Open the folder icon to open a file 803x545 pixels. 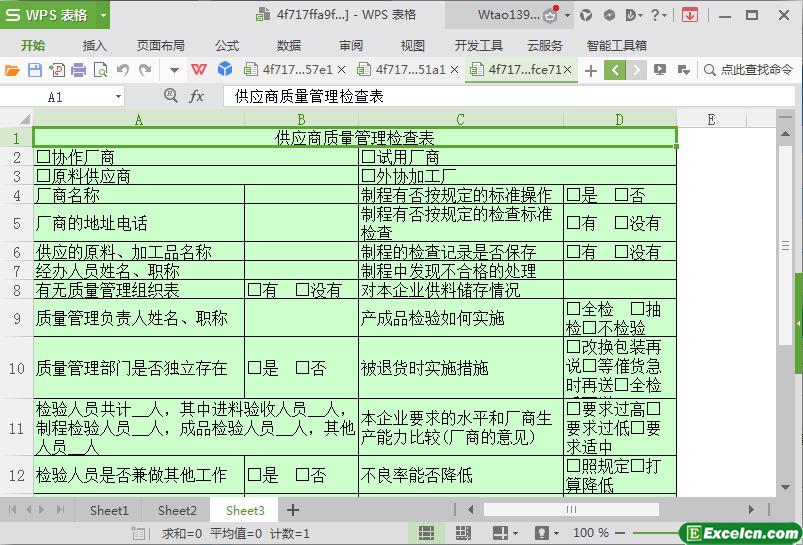[12, 70]
